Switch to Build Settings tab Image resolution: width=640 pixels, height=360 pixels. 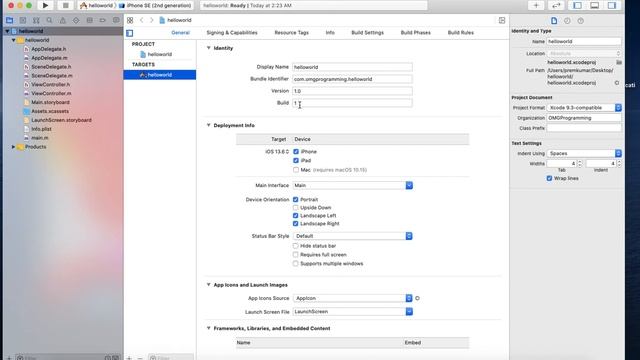(367, 33)
